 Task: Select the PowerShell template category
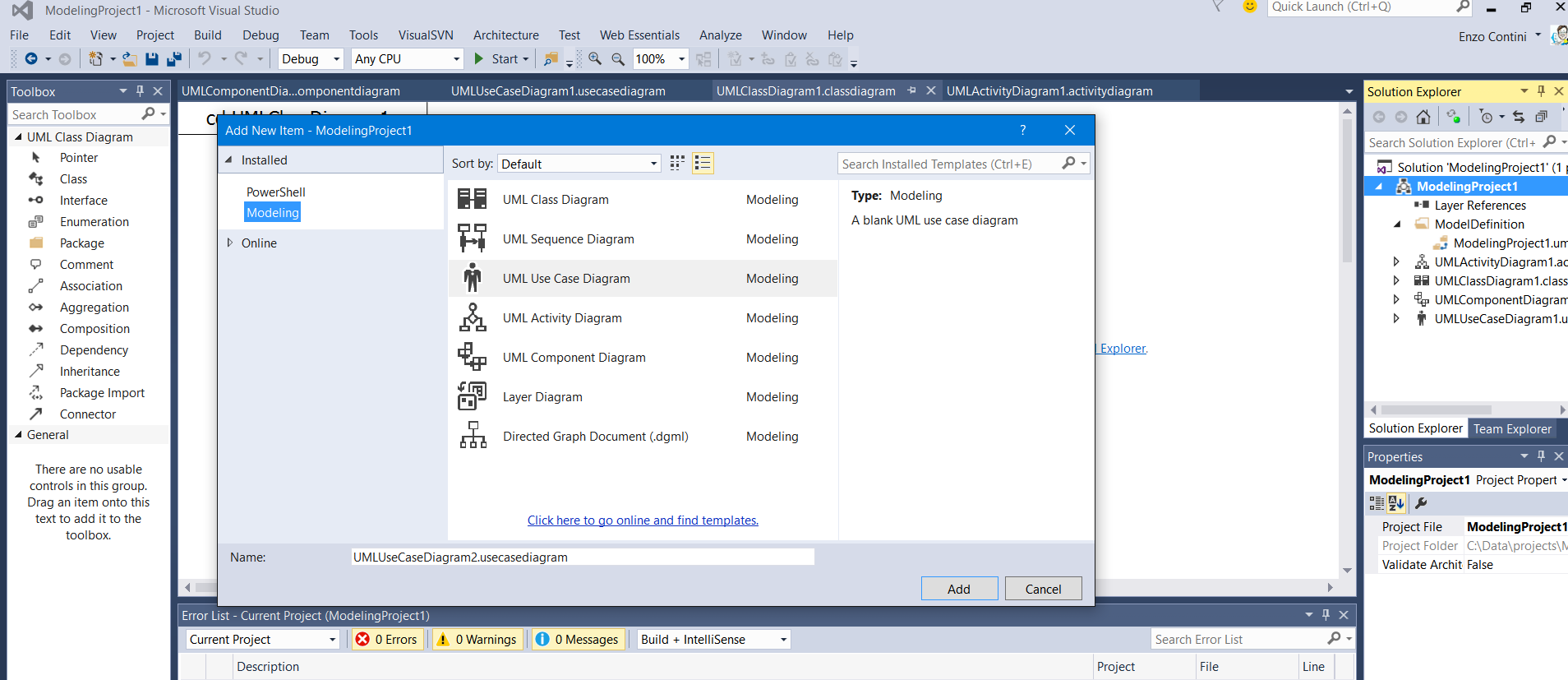tap(275, 192)
